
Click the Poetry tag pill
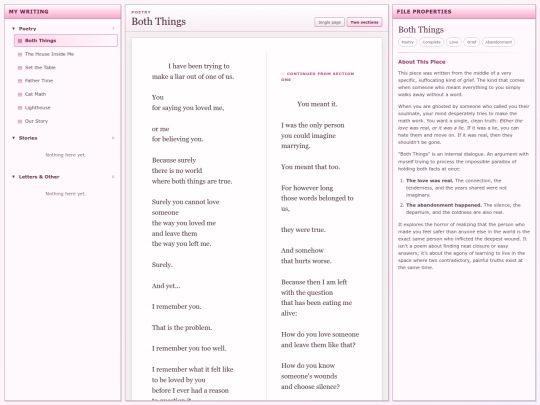pyautogui.click(x=407, y=42)
